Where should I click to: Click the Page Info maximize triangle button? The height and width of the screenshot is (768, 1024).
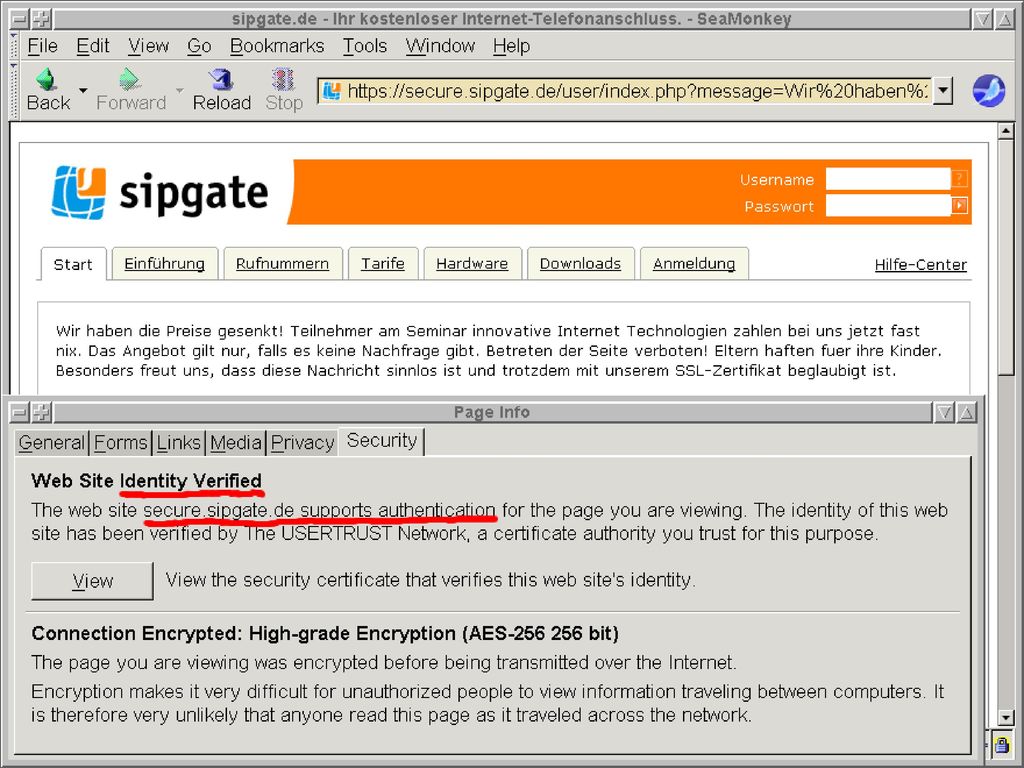(x=967, y=412)
